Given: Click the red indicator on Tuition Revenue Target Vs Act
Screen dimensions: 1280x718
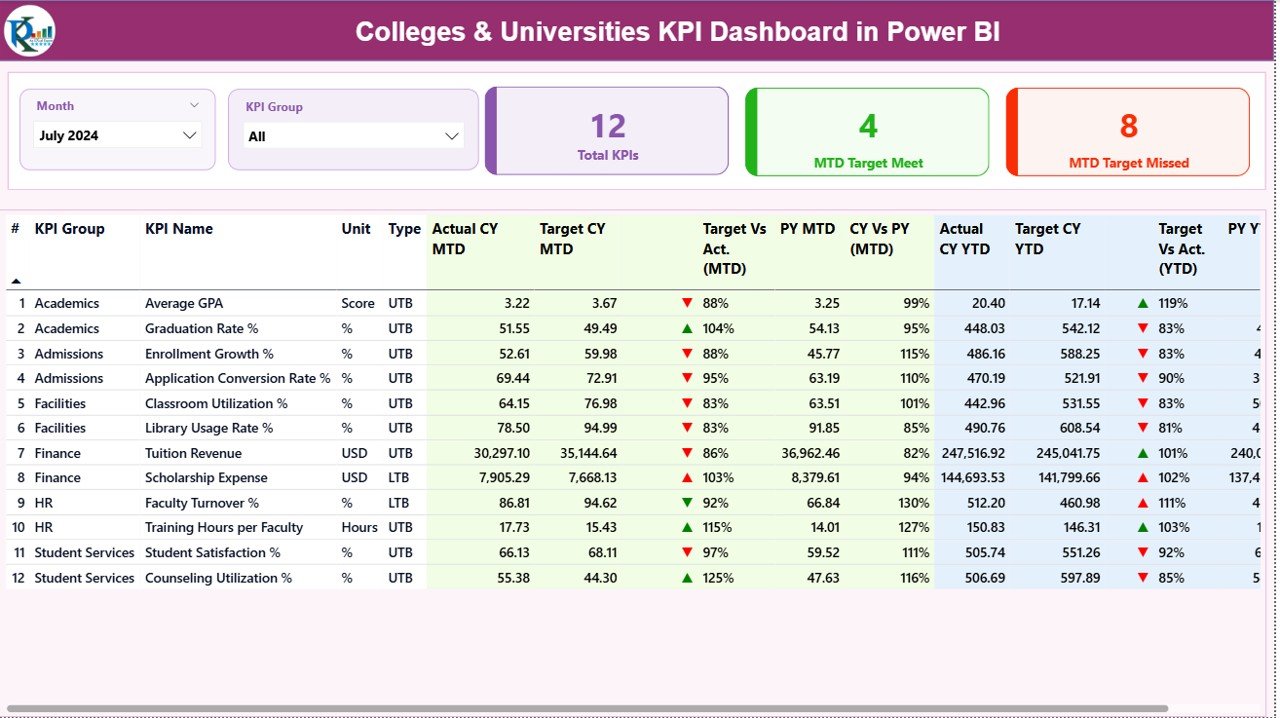Looking at the screenshot, I should pos(688,452).
